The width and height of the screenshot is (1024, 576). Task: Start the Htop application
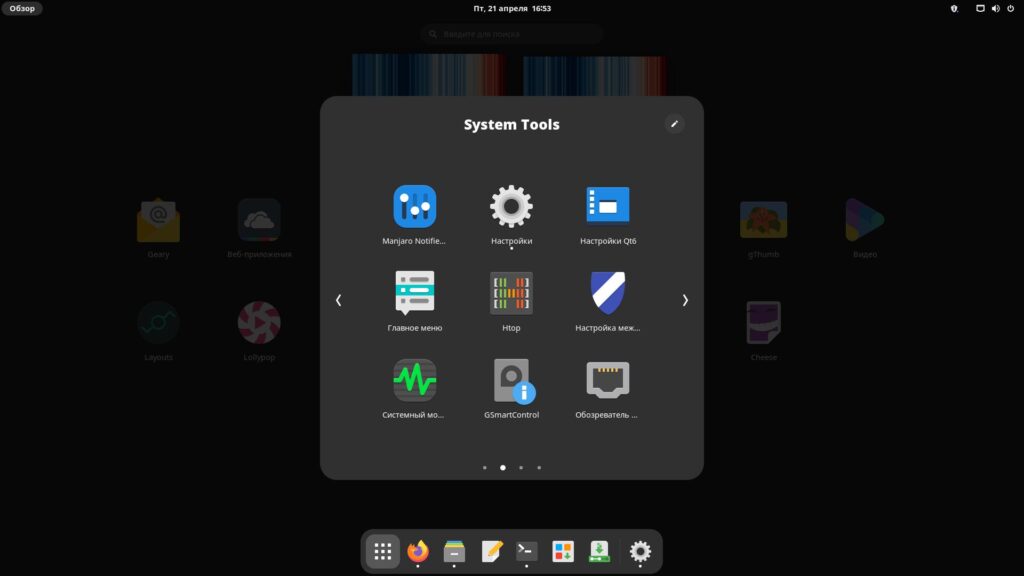pyautogui.click(x=511, y=294)
